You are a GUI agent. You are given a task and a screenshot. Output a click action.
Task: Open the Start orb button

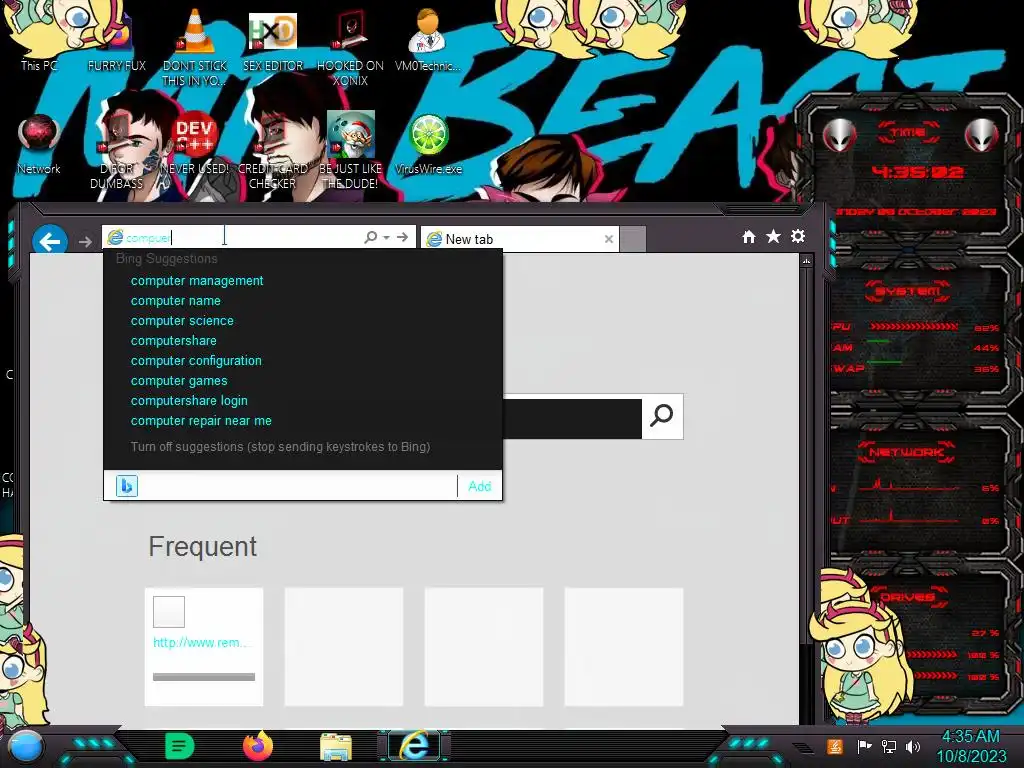tap(26, 747)
